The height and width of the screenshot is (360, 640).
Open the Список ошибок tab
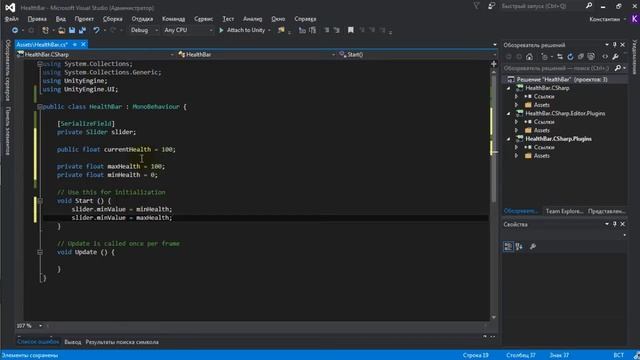click(x=38, y=342)
